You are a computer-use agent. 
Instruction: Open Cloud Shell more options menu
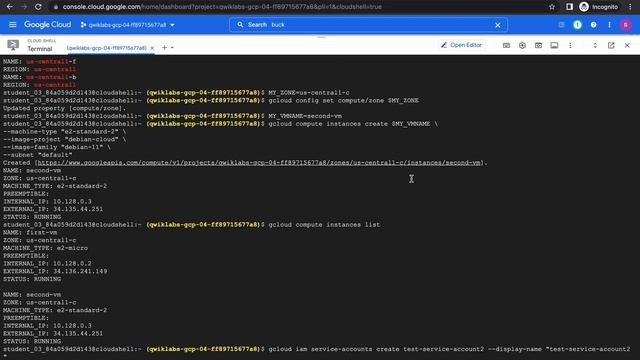click(570, 45)
